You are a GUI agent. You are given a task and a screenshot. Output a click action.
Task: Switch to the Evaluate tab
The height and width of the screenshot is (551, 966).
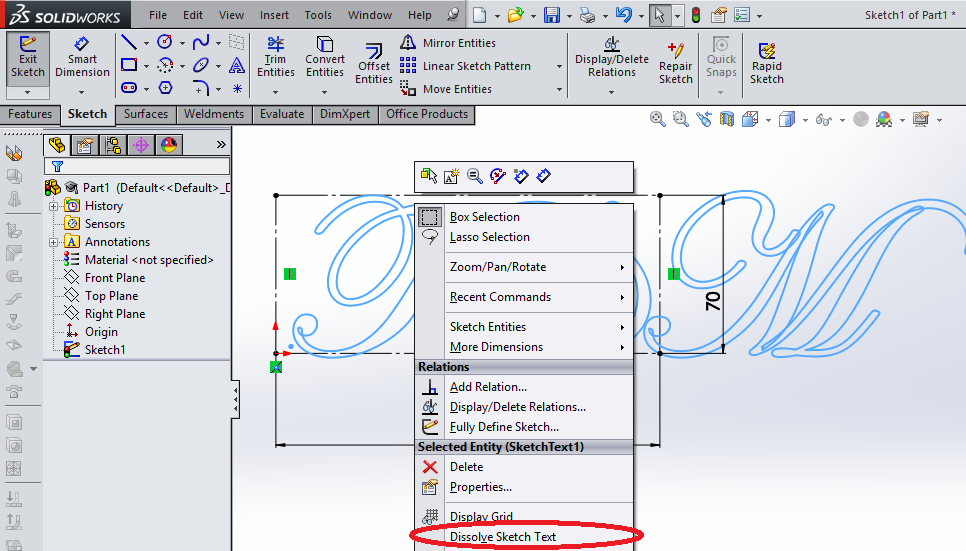(282, 114)
